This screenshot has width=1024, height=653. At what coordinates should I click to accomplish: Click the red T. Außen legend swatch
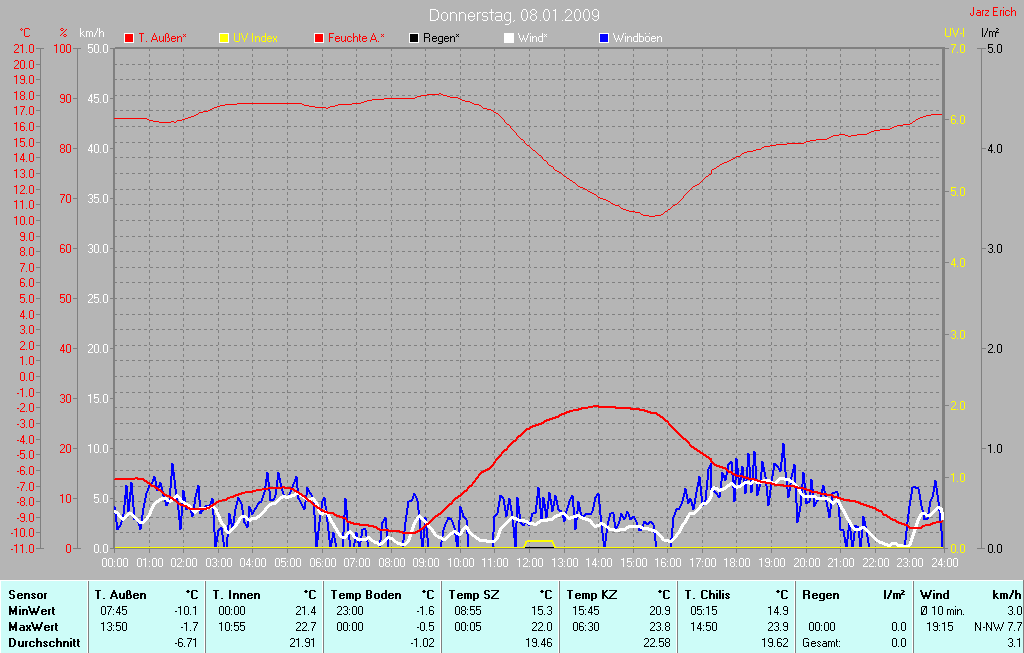point(129,38)
